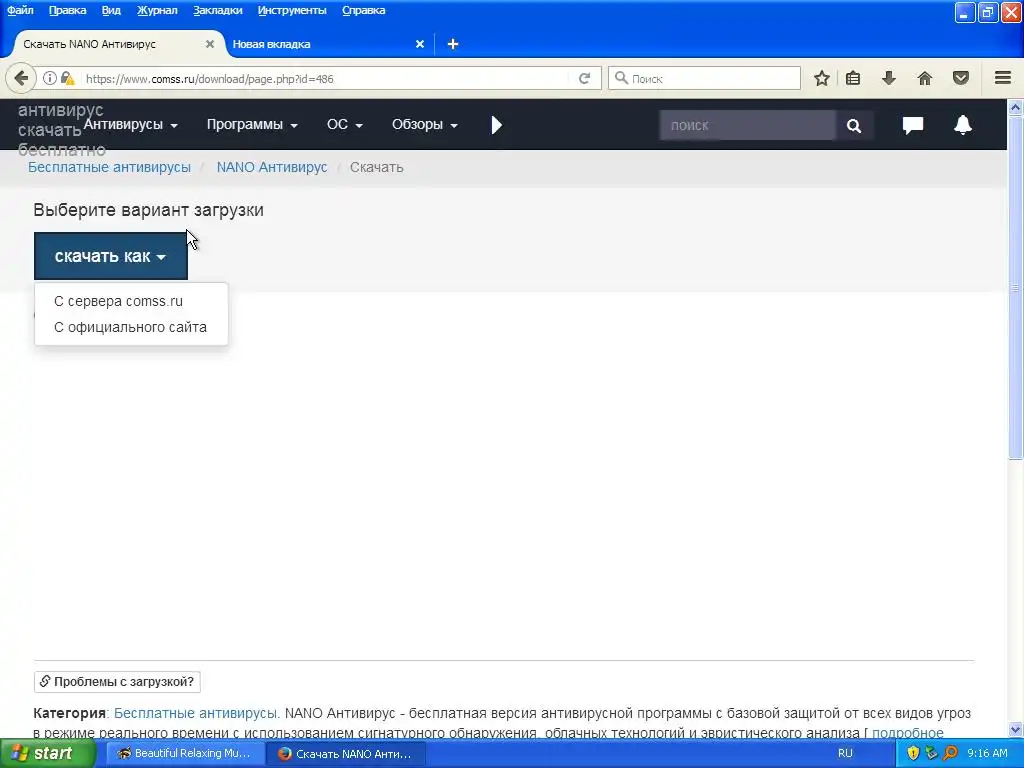The image size is (1024, 768).
Task: Focus the site поиск search field
Action: click(x=747, y=125)
